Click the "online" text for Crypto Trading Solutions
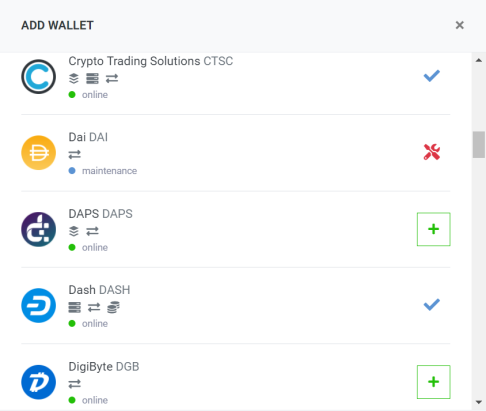The height and width of the screenshot is (411, 486). 95,95
